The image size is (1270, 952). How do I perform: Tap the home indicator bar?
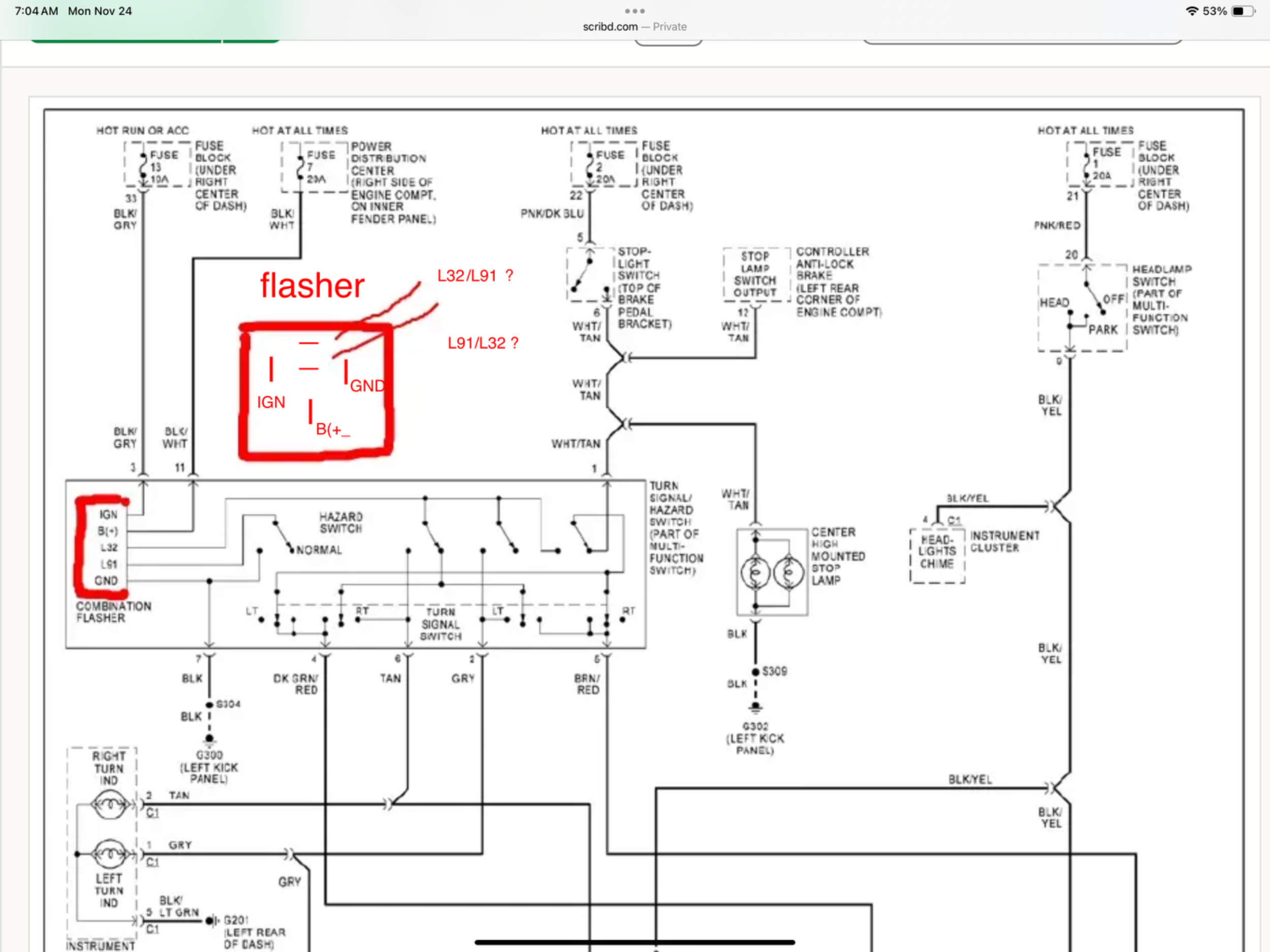634,942
